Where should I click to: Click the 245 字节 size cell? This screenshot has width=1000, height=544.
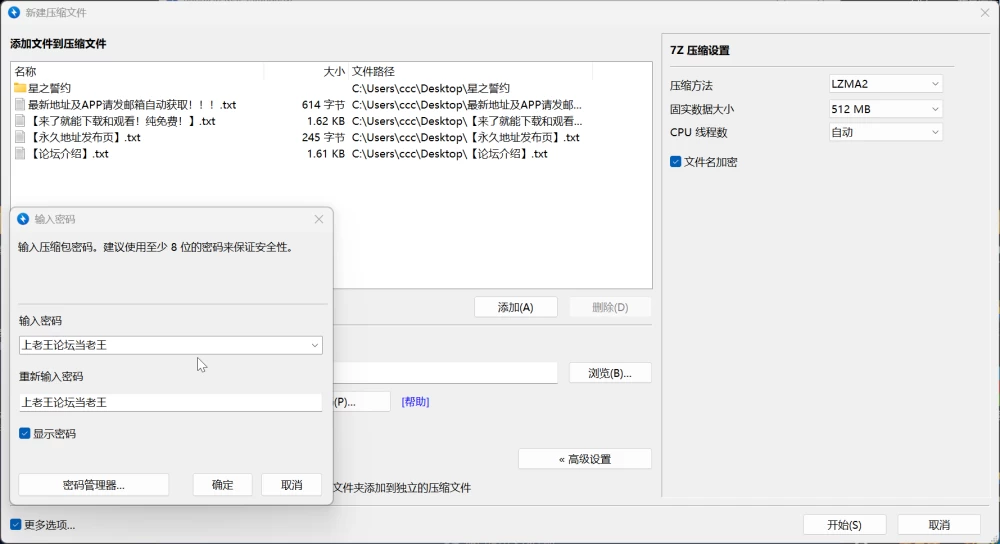click(323, 137)
